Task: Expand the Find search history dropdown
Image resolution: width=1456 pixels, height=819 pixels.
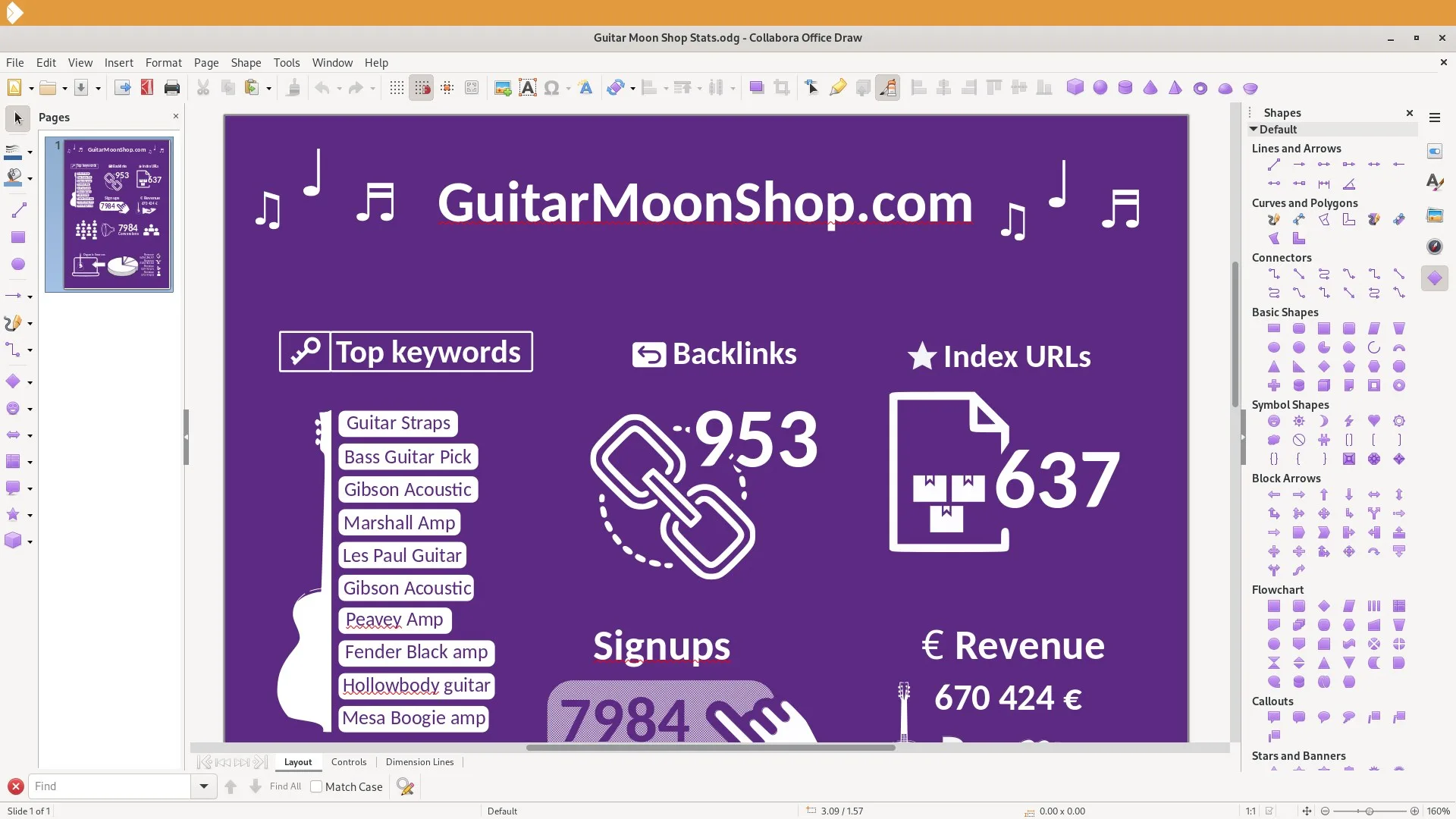Action: click(203, 786)
